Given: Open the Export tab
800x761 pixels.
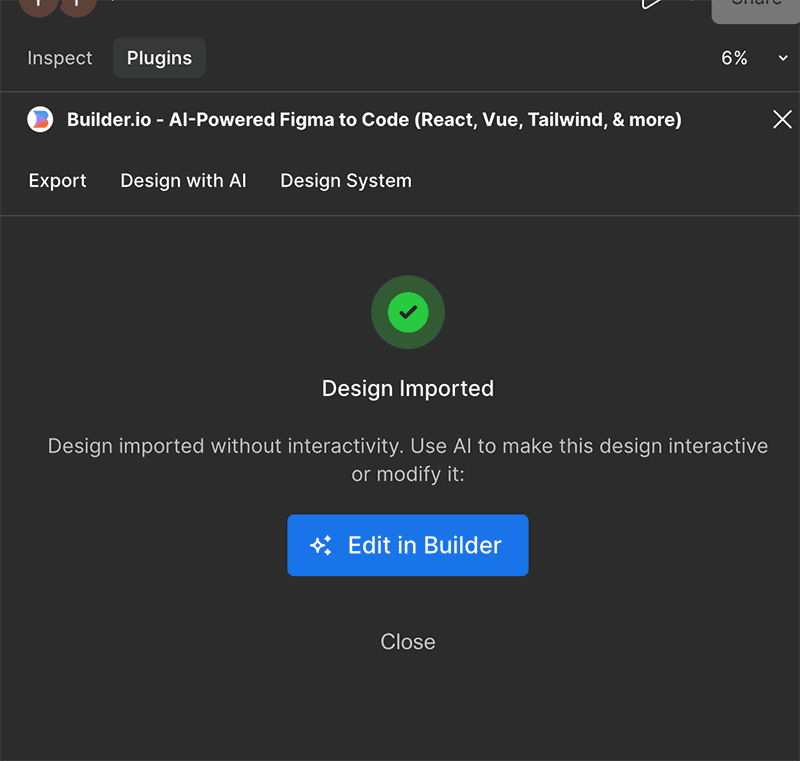Looking at the screenshot, I should 57,181.
